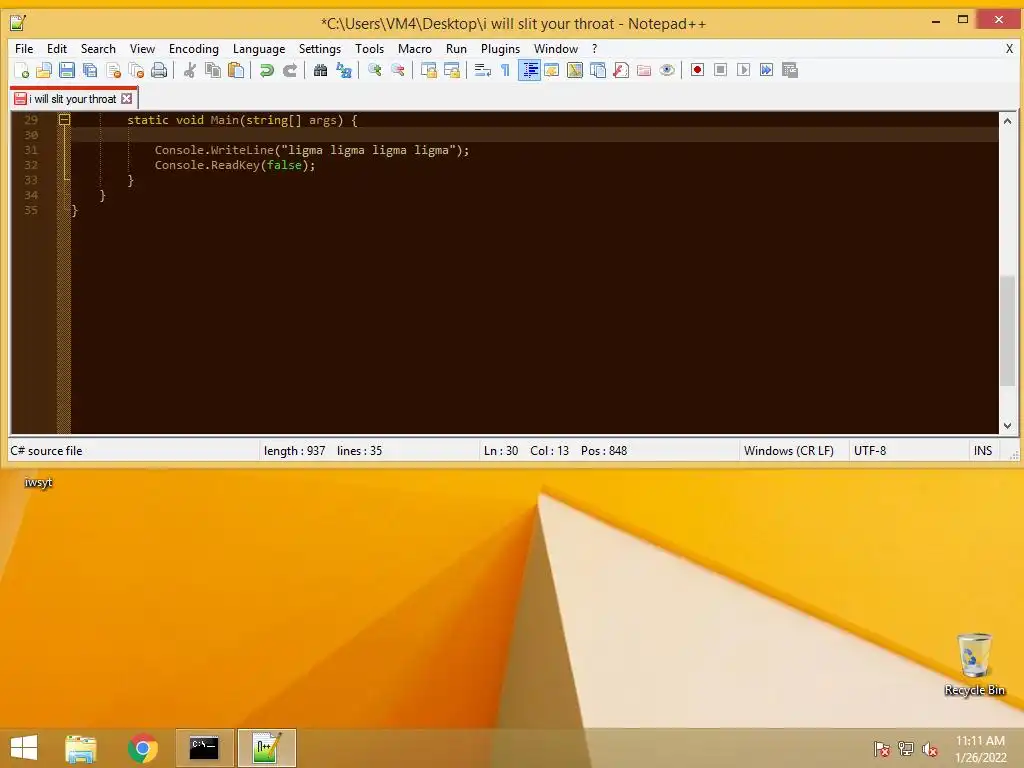Toggle synchronized vertical scrolling
1024x768 pixels.
click(x=428, y=70)
